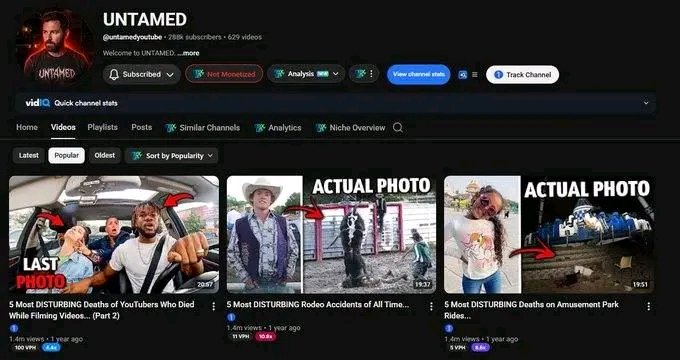
Task: Open the vidIQ Analysis dropdown
Action: coord(306,74)
